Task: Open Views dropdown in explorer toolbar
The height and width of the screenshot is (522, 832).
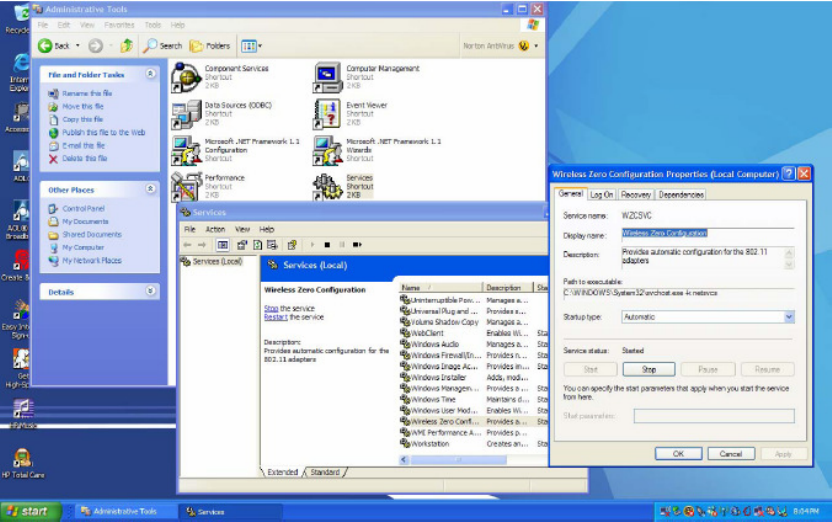Action: pos(251,46)
